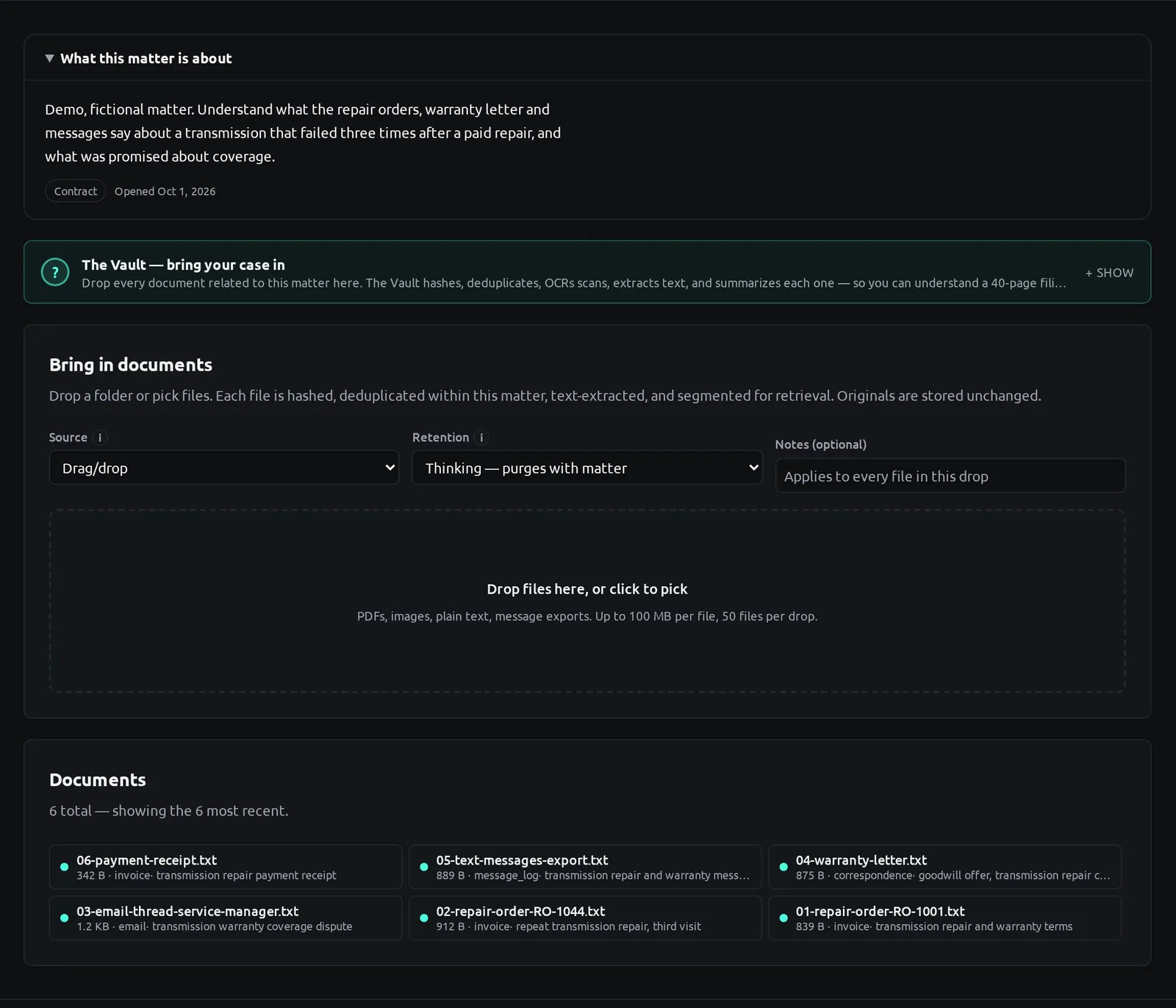Click the 'Opened Oct 1, 2026' date text

[165, 191]
